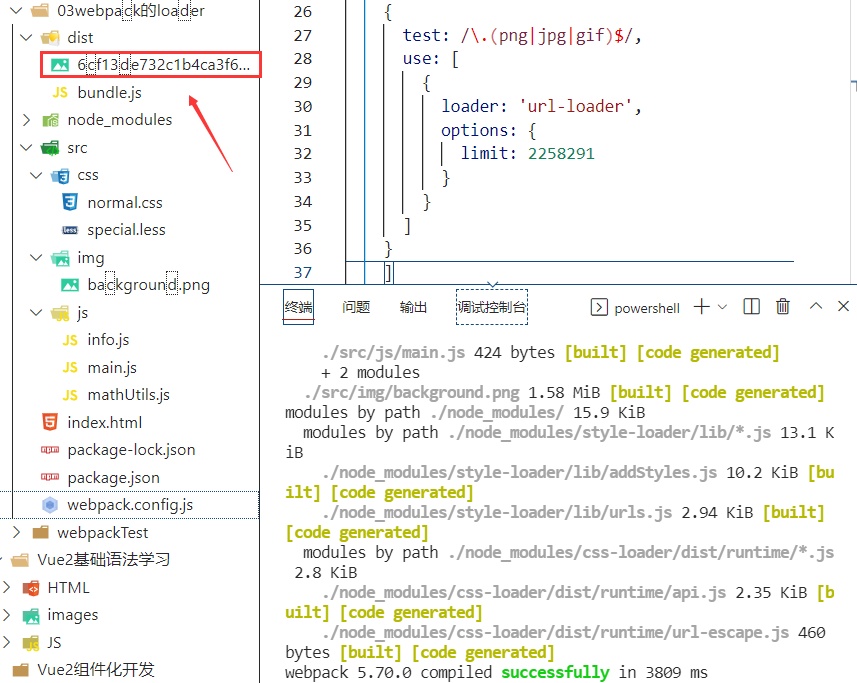Maximize panel with the up chevron
The height and width of the screenshot is (683, 857).
pyautogui.click(x=815, y=306)
